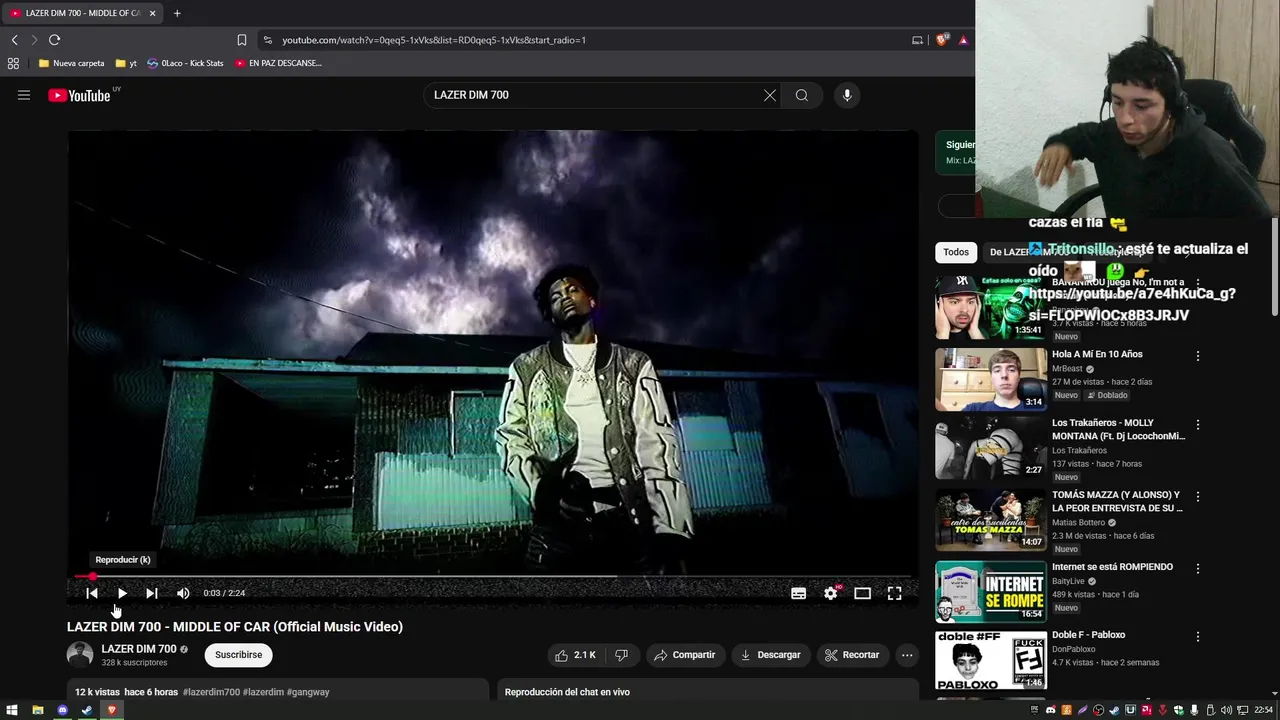Go back in the browser
The width and height of the screenshot is (1280, 720).
click(14, 40)
